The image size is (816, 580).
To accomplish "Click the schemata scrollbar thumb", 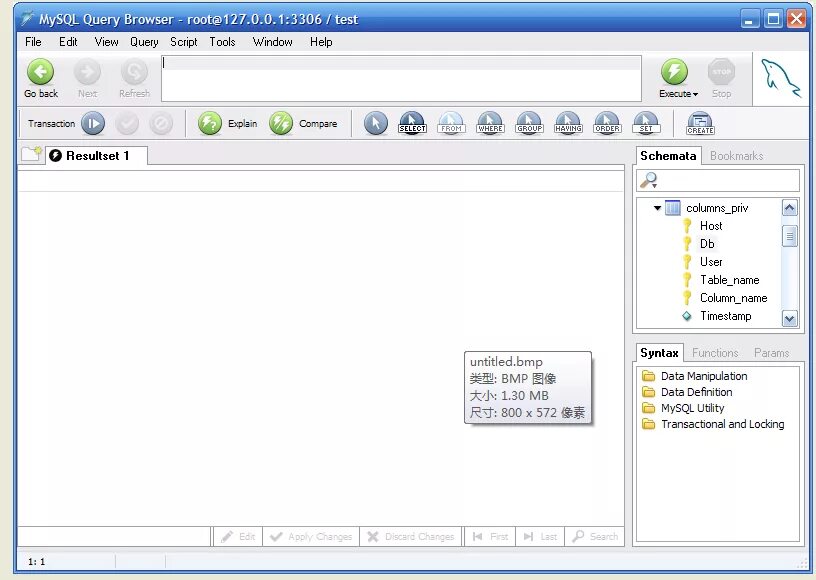I will [789, 236].
